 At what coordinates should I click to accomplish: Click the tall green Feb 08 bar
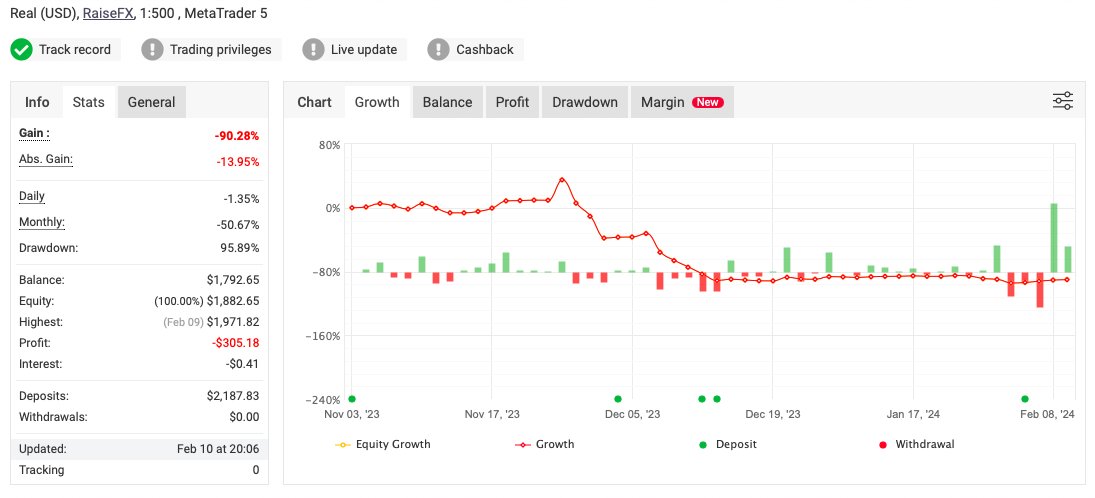1054,238
